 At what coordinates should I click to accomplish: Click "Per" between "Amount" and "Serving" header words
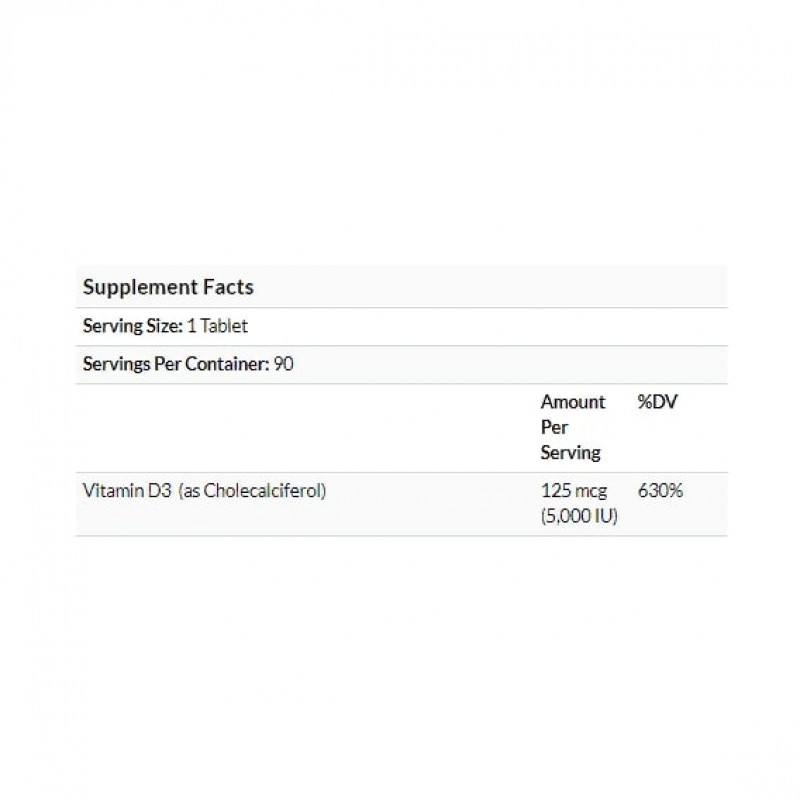[554, 427]
